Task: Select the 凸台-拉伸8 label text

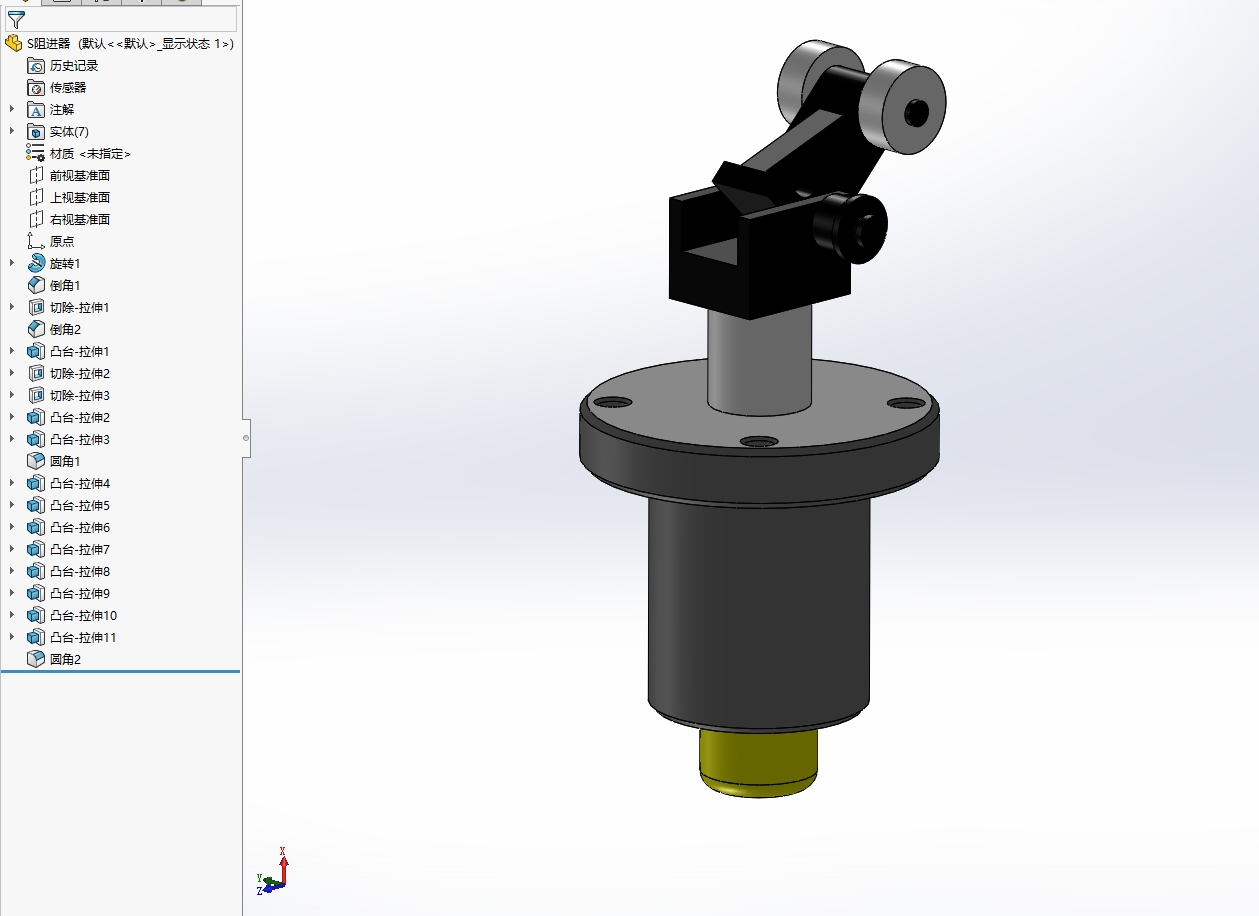Action: click(x=80, y=571)
